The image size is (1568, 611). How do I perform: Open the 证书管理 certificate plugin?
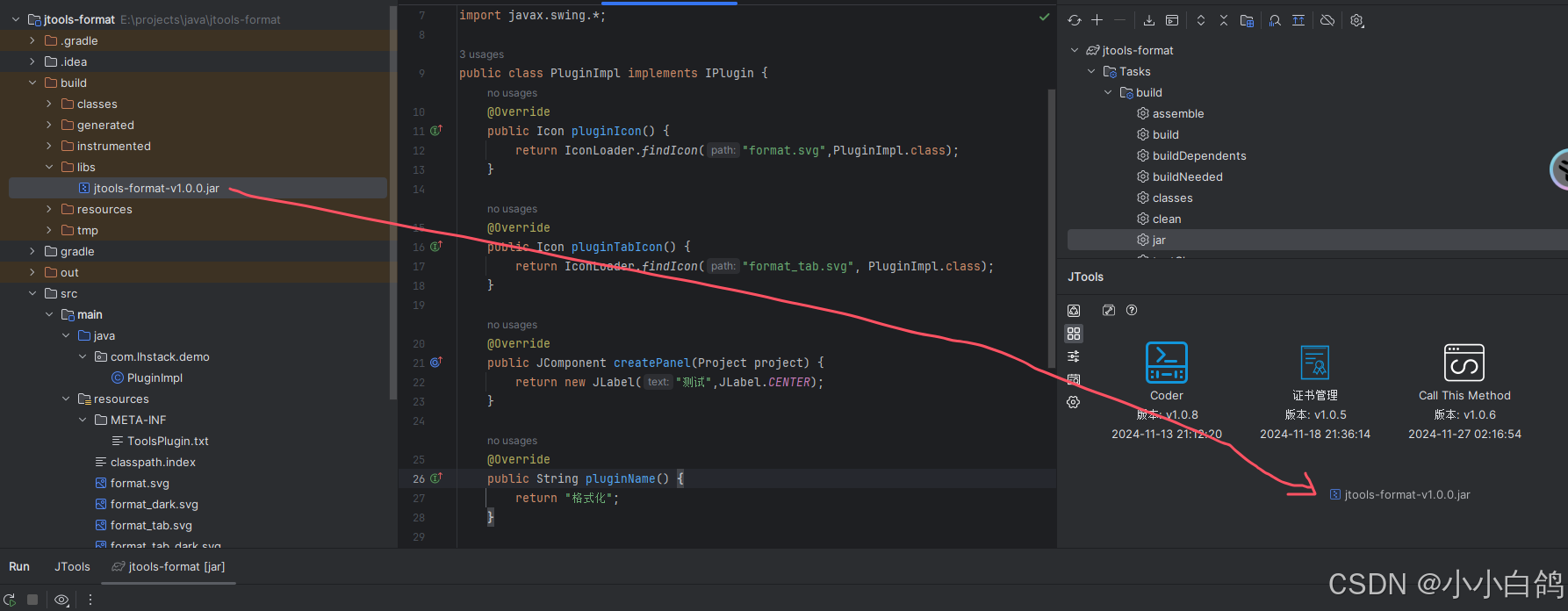(x=1315, y=363)
